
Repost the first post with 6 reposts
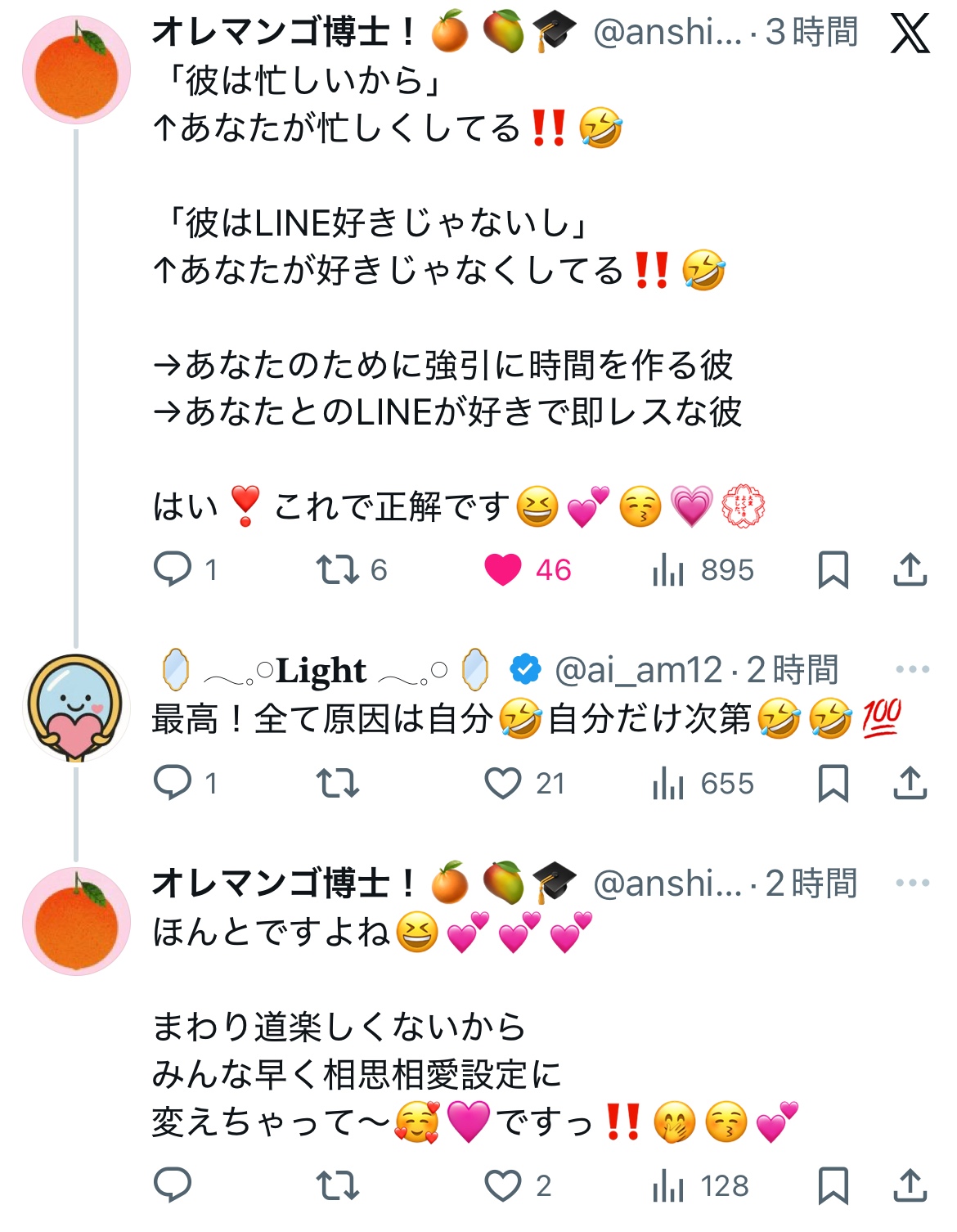click(x=338, y=569)
